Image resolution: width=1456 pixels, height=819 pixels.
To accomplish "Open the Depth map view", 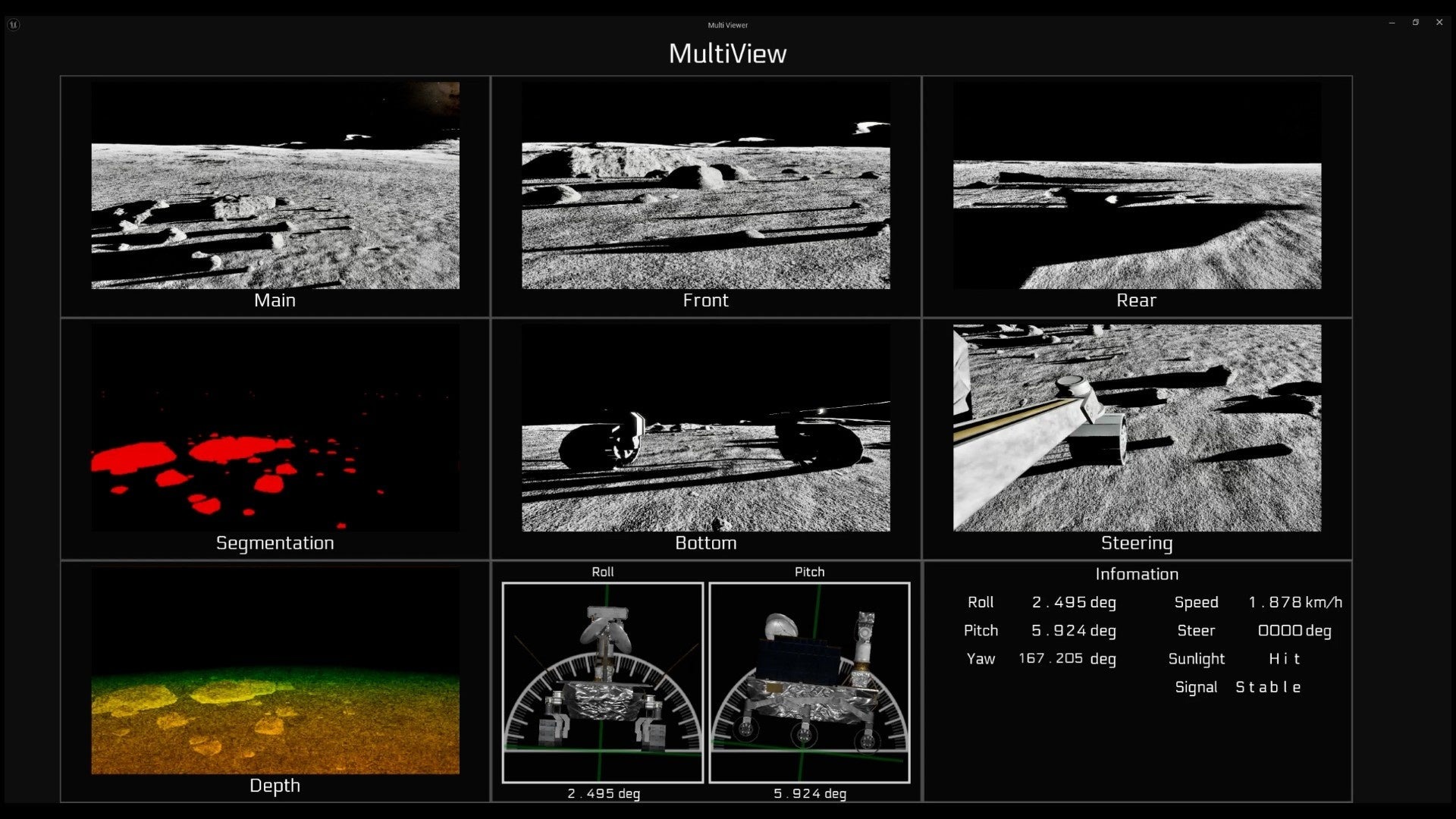I will [x=275, y=670].
